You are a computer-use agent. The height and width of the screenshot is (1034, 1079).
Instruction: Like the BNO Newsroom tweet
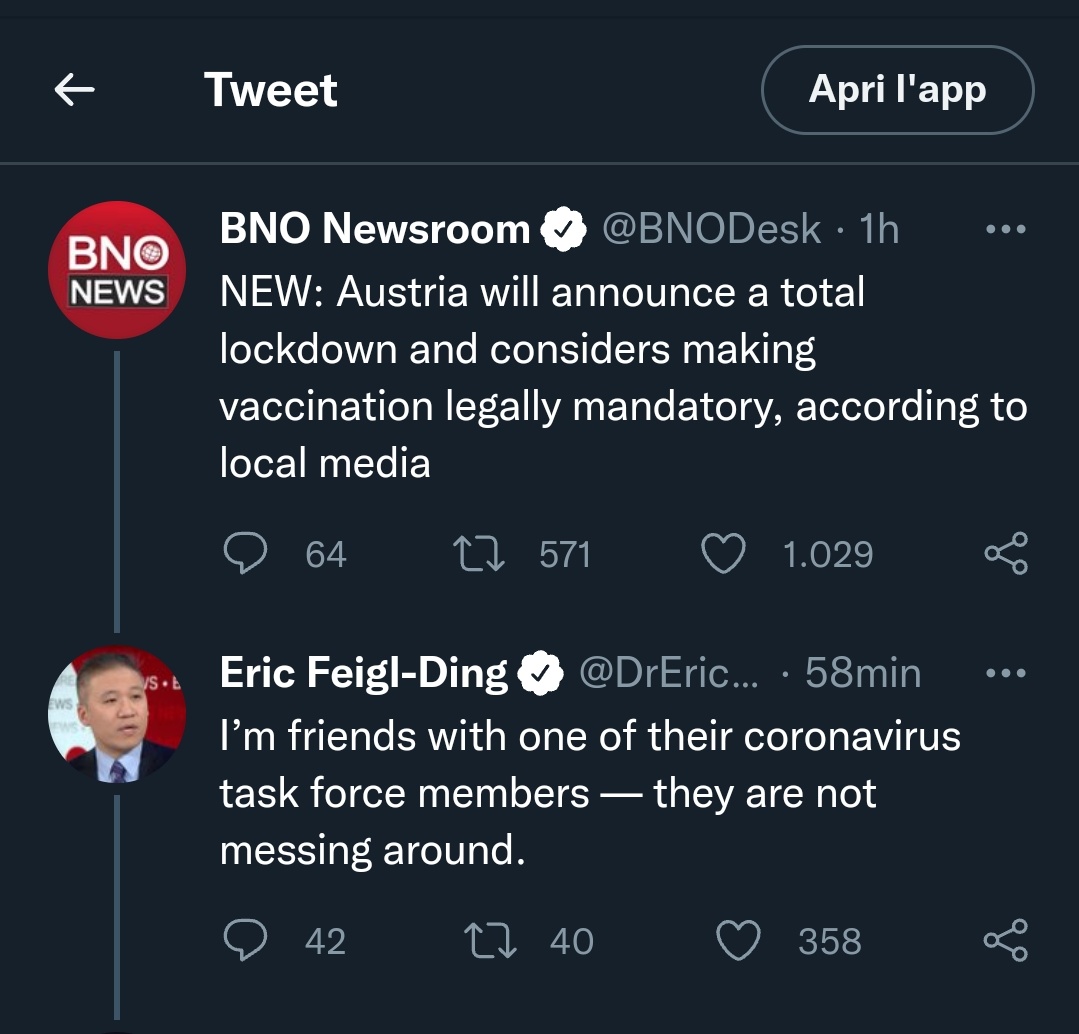pyautogui.click(x=723, y=554)
